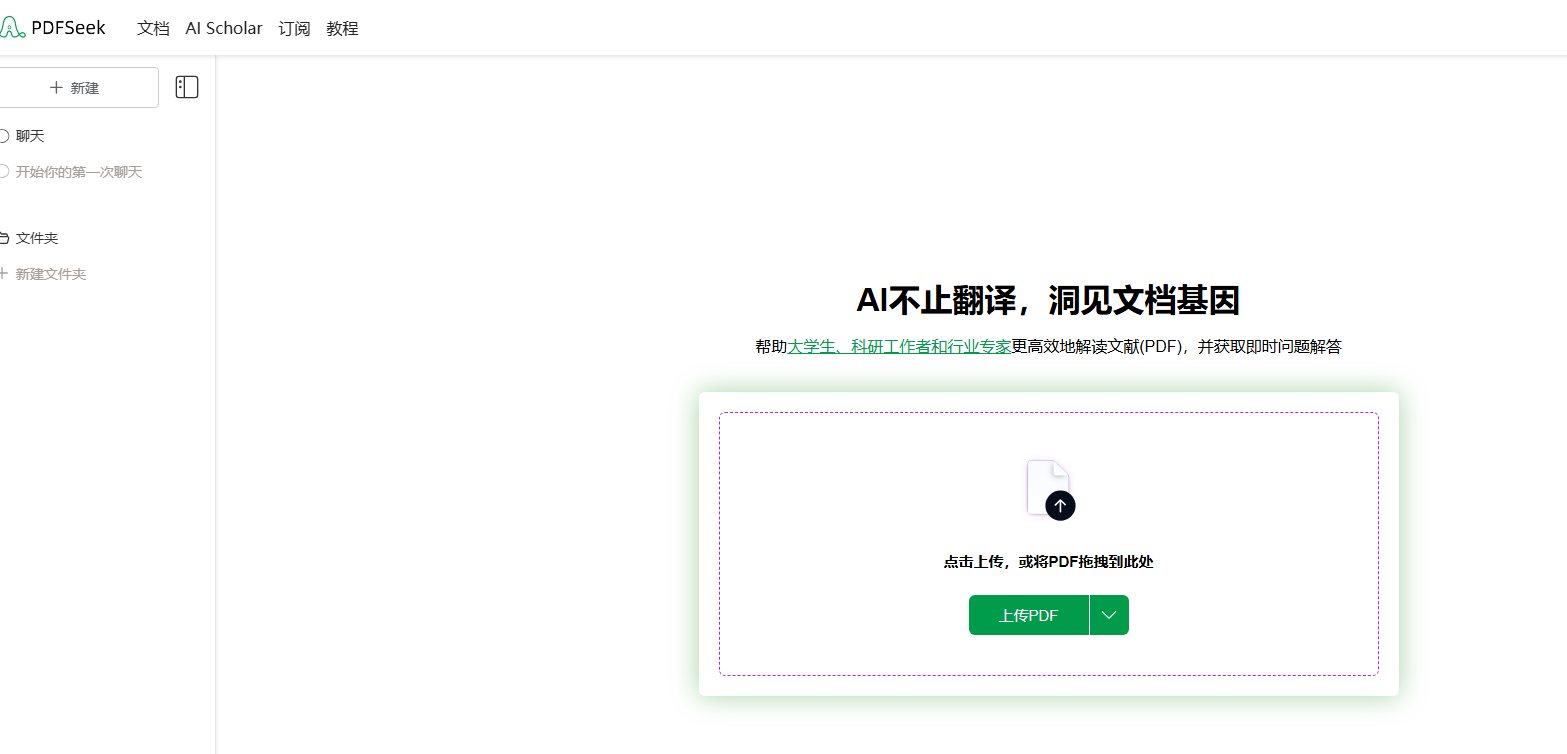Open the 教程 tutorial page

(342, 28)
